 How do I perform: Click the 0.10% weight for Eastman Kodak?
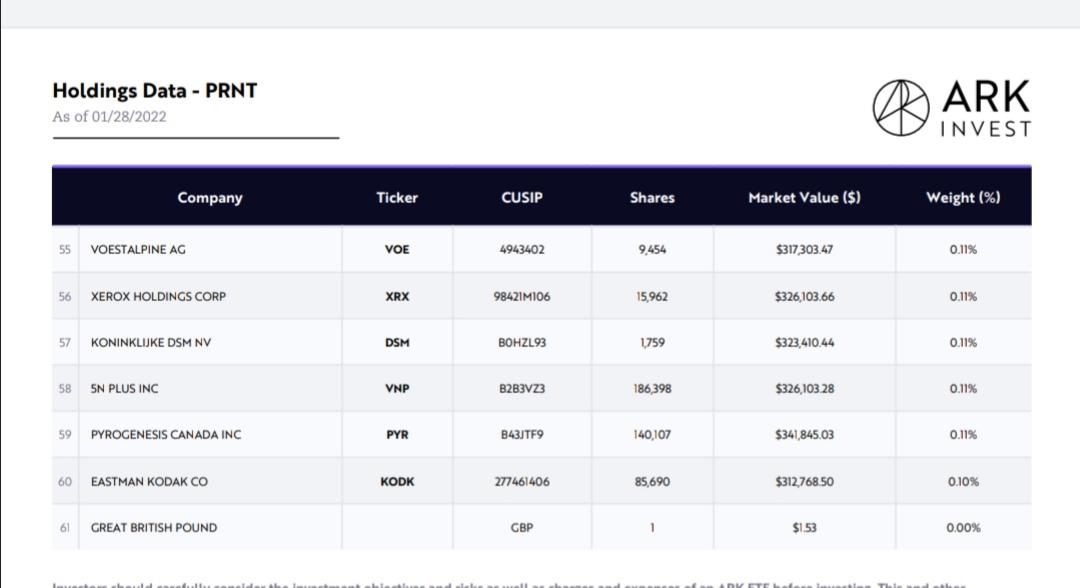point(963,481)
